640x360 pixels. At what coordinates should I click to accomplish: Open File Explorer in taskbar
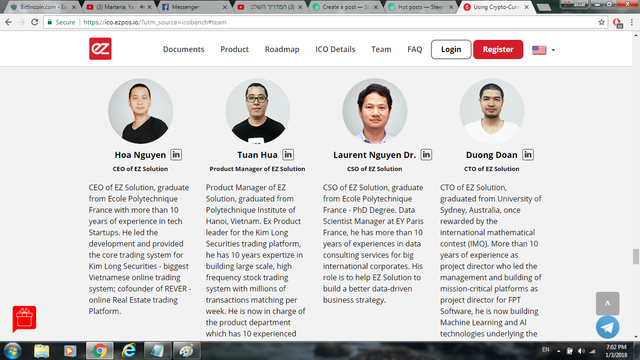point(41,351)
